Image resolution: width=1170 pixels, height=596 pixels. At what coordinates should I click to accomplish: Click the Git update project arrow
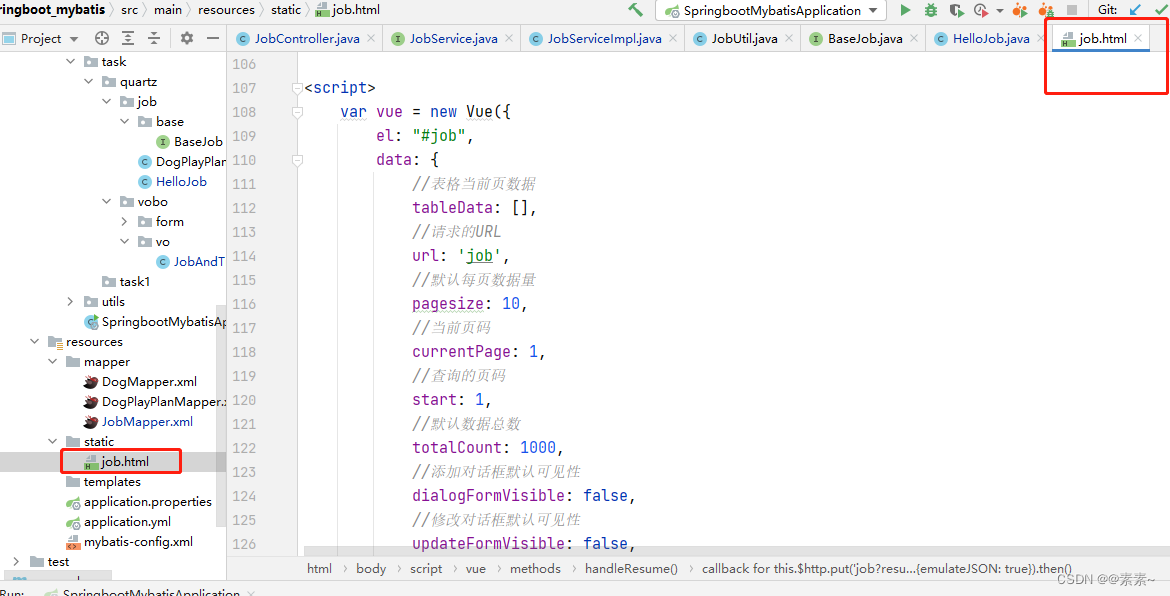coord(1135,10)
